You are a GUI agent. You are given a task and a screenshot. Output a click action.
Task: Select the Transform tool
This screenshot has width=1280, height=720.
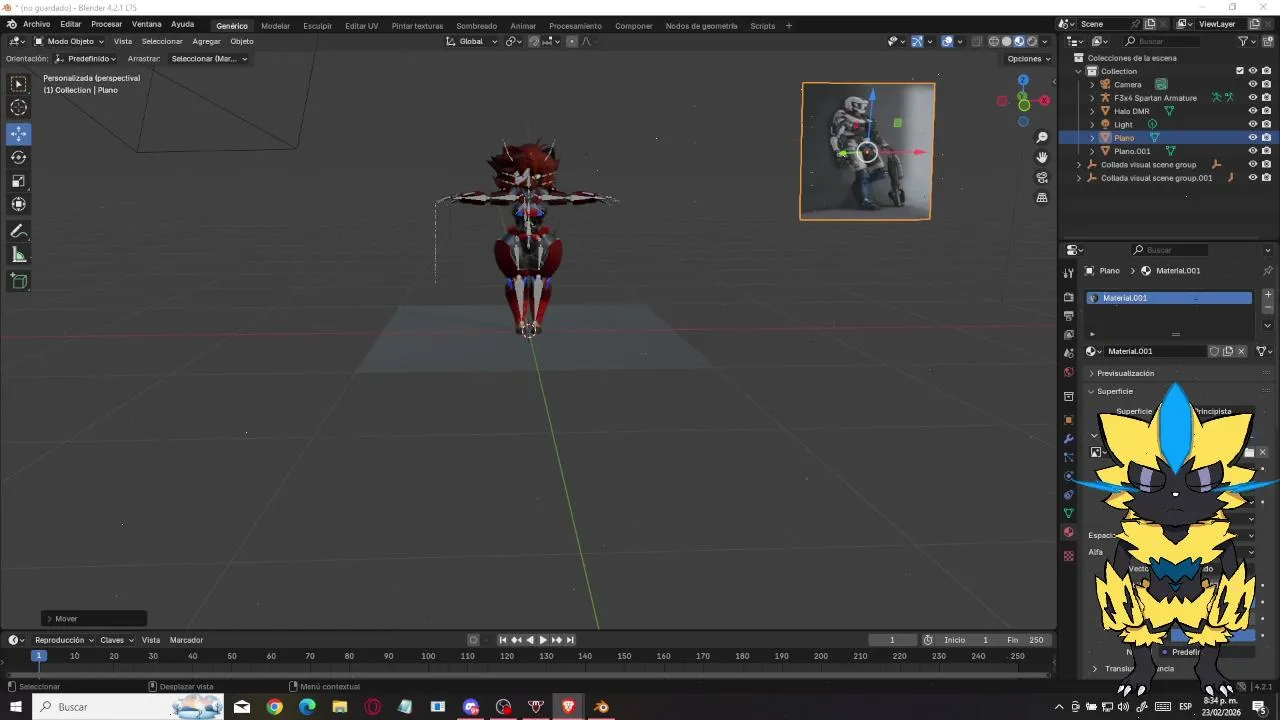click(18, 204)
